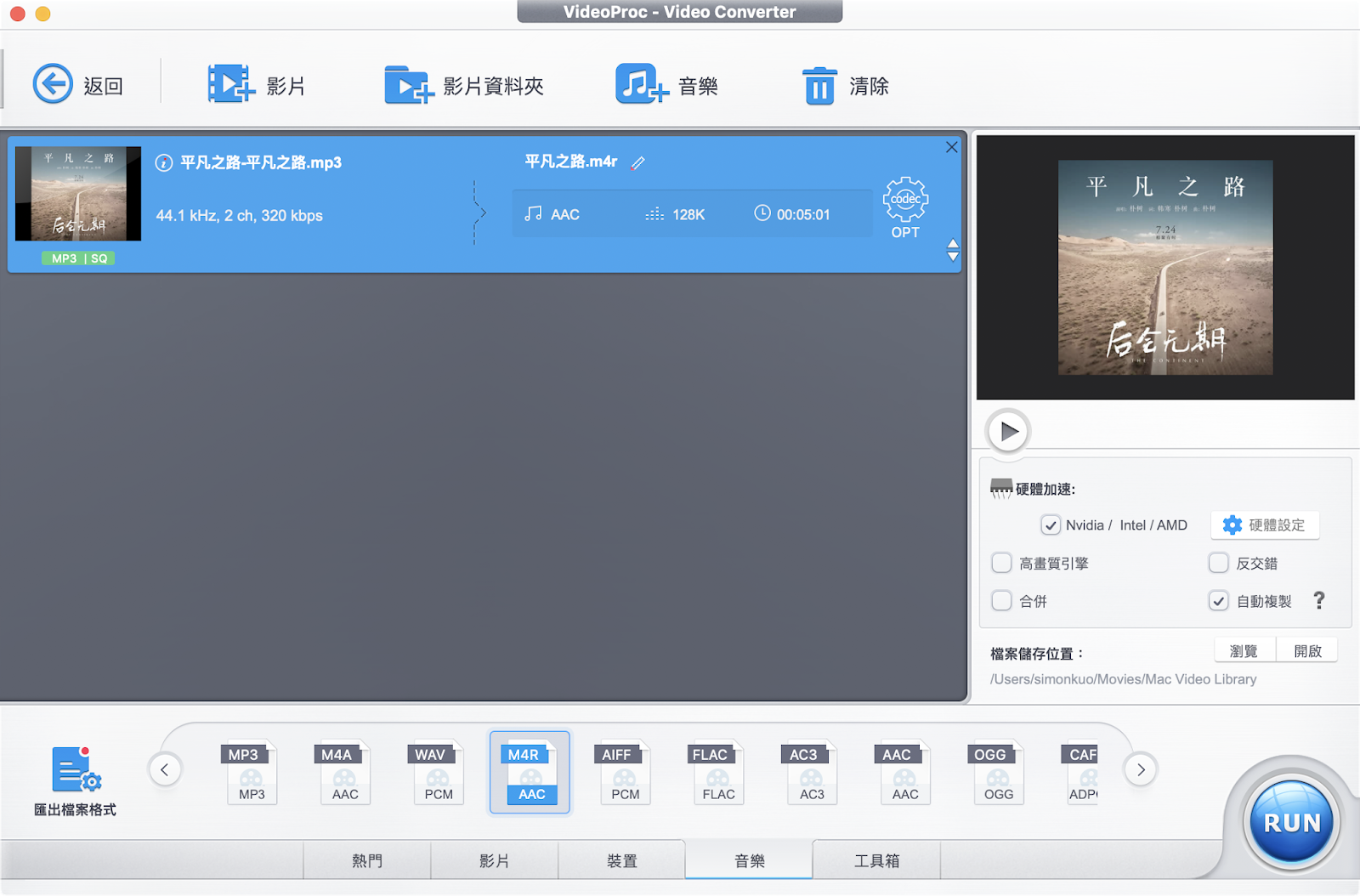Click 開啟 to open the output folder
Image resolution: width=1360 pixels, height=896 pixels.
pos(1307,650)
